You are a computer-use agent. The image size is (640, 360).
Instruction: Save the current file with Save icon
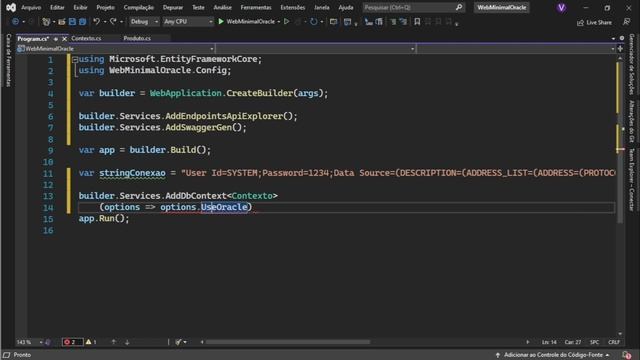coord(72,22)
